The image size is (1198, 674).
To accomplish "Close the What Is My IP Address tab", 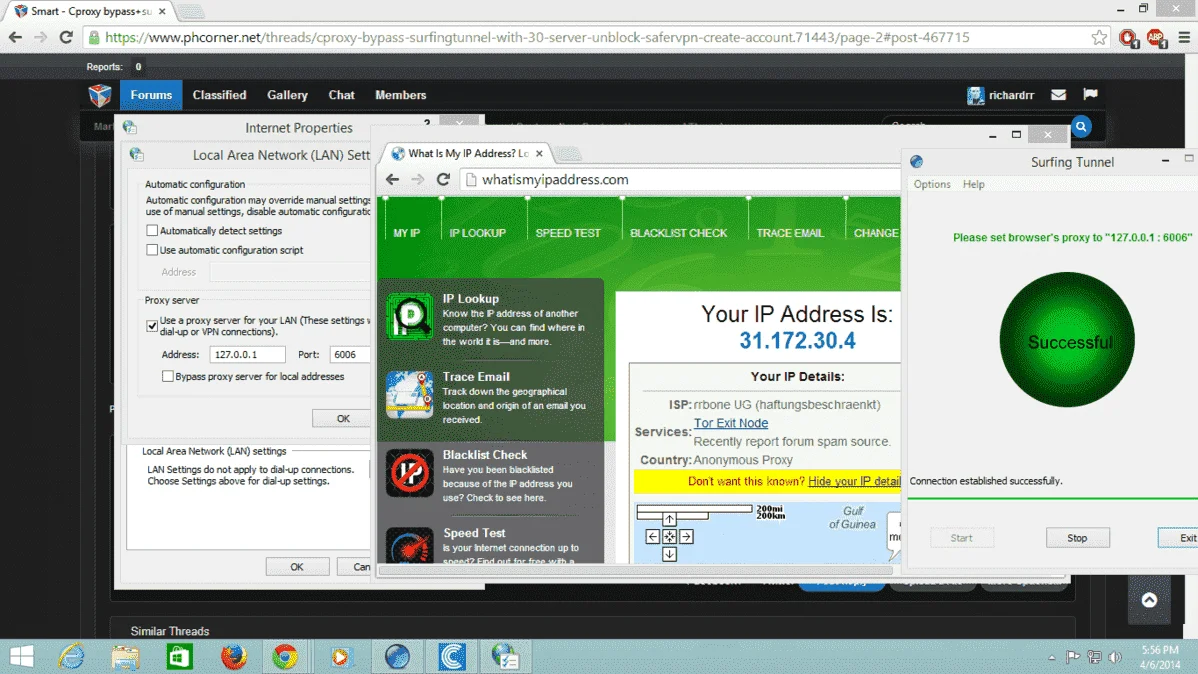I will pyautogui.click(x=539, y=154).
